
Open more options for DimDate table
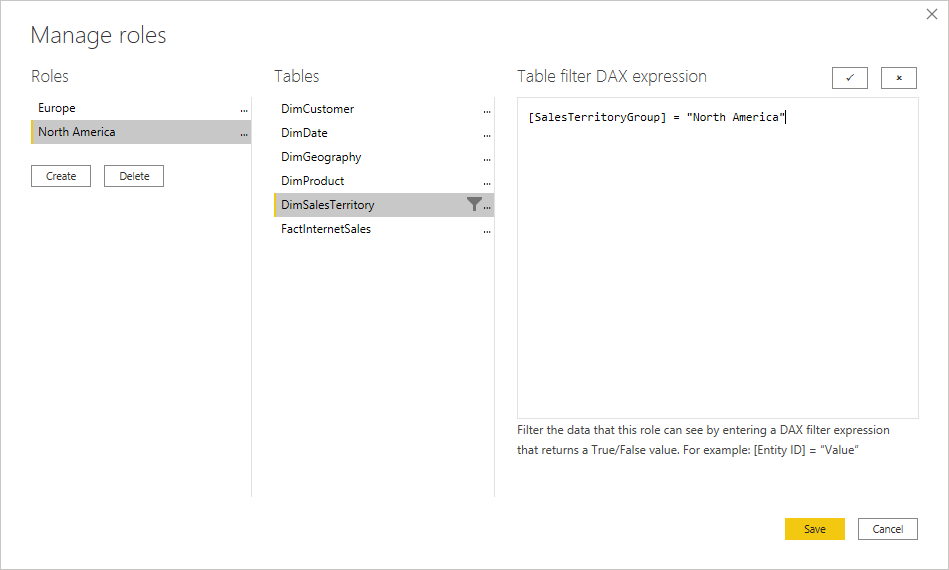[487, 134]
